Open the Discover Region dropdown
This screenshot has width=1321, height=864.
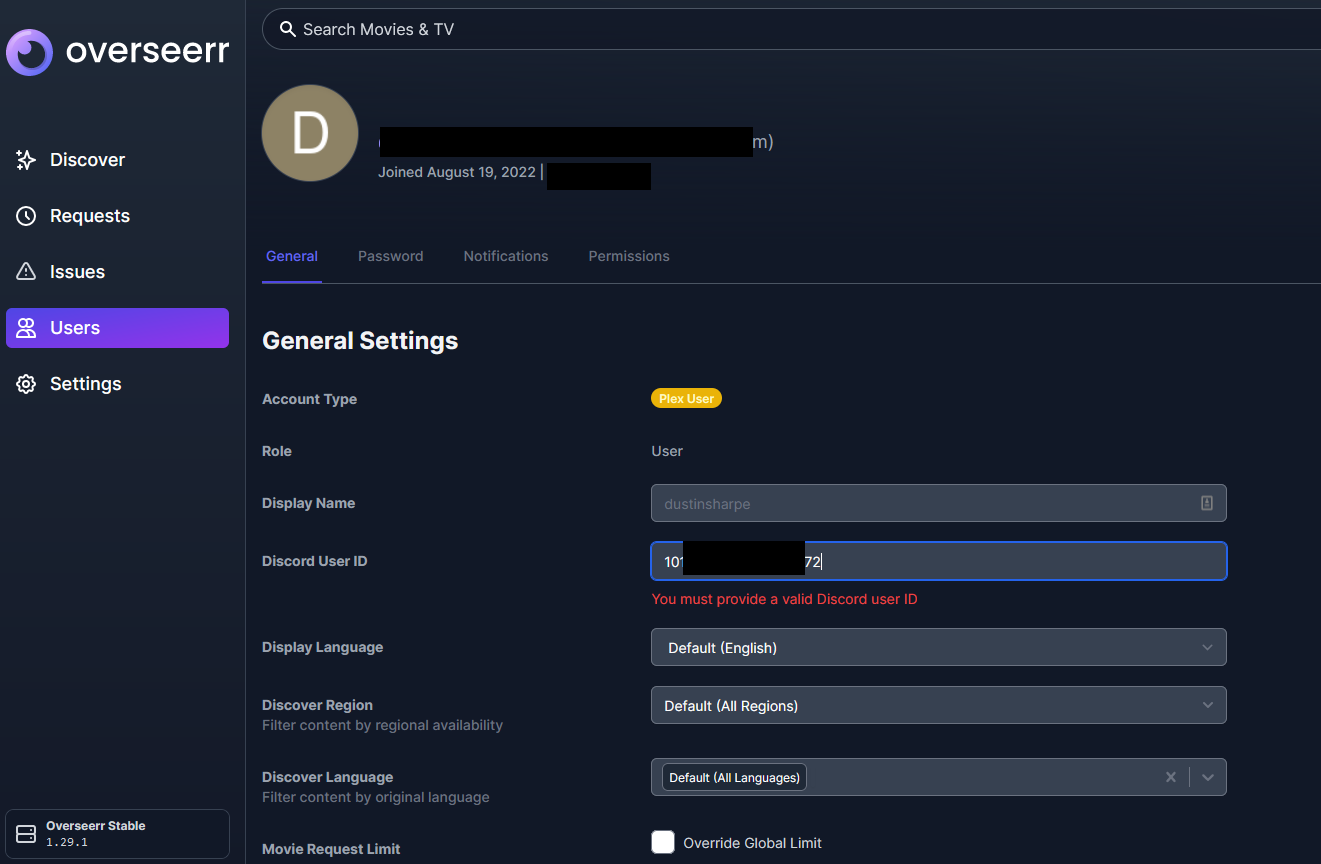pyautogui.click(x=938, y=705)
